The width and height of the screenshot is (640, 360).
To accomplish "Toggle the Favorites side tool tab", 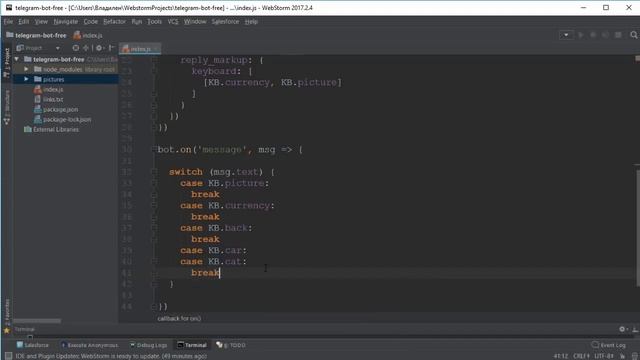I will pyautogui.click(x=7, y=316).
